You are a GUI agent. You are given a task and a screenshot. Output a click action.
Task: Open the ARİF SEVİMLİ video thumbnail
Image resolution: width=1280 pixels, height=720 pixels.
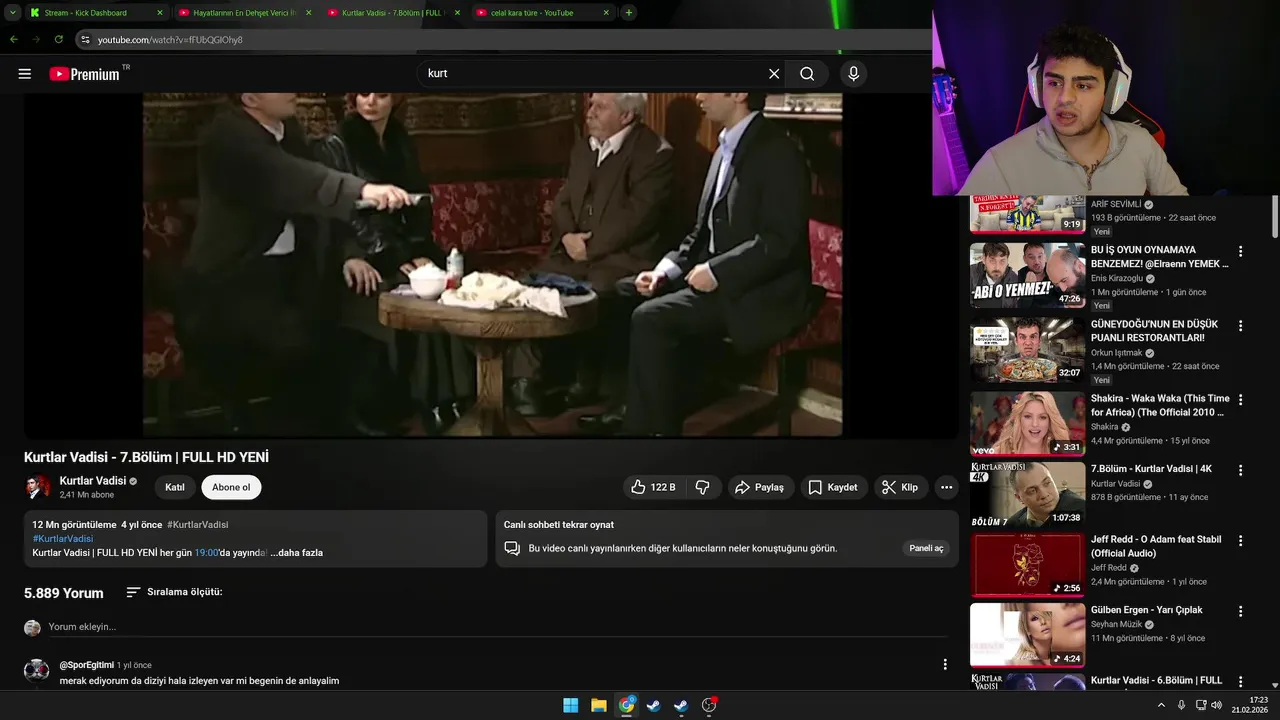pyautogui.click(x=1027, y=214)
